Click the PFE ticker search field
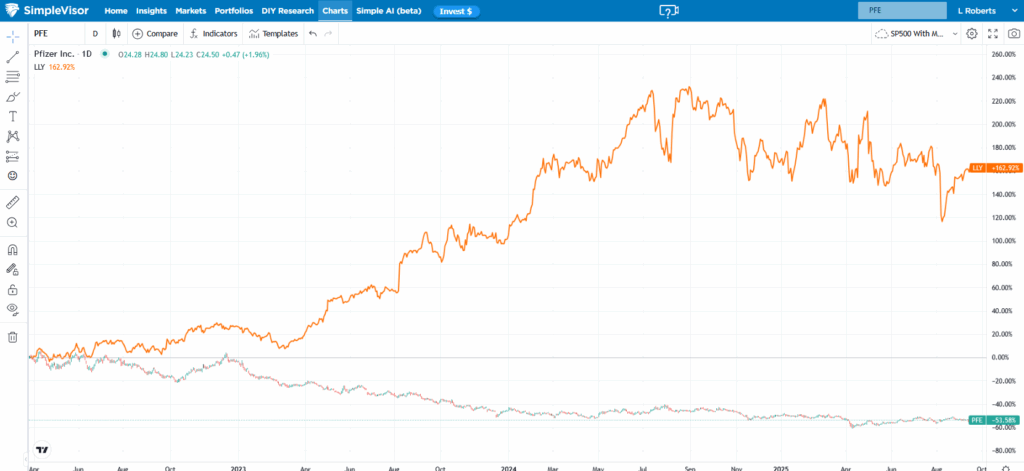 (x=902, y=10)
